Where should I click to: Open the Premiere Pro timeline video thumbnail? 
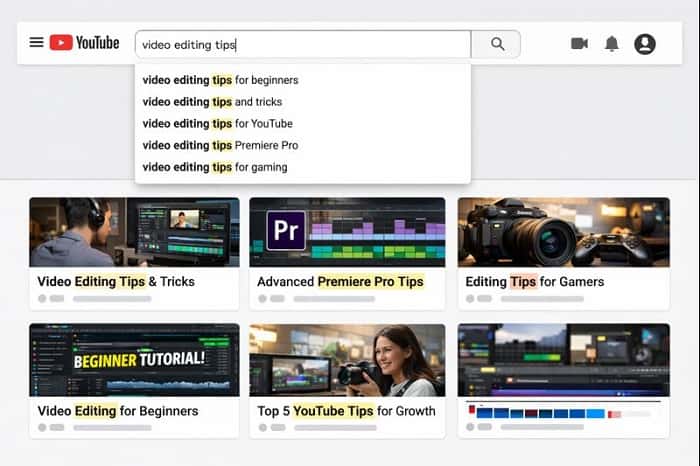347,232
